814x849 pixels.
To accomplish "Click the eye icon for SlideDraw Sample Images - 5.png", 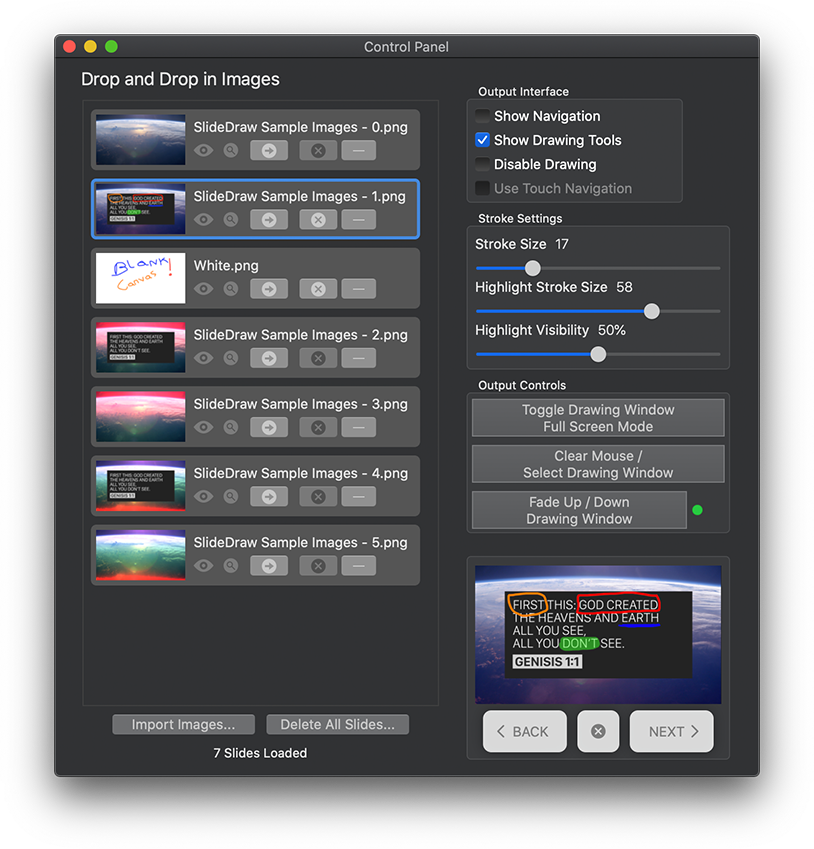I will [x=204, y=566].
